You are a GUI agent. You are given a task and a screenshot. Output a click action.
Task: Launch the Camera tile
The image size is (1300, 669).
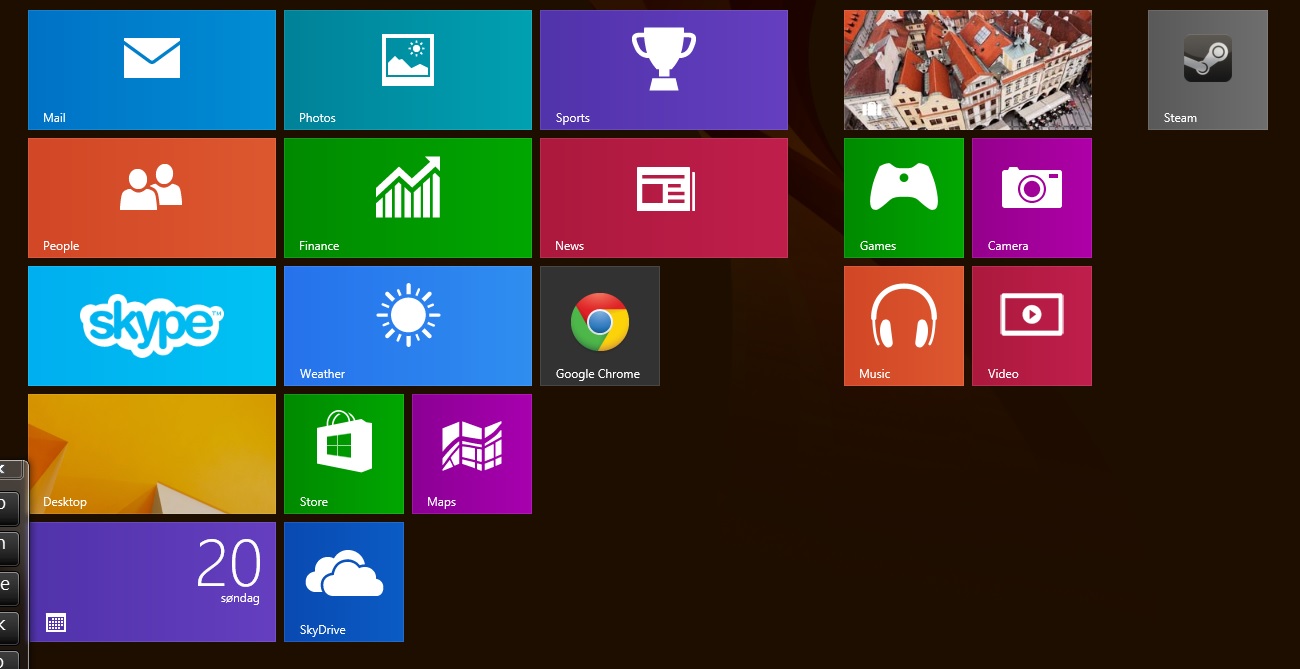[1032, 198]
